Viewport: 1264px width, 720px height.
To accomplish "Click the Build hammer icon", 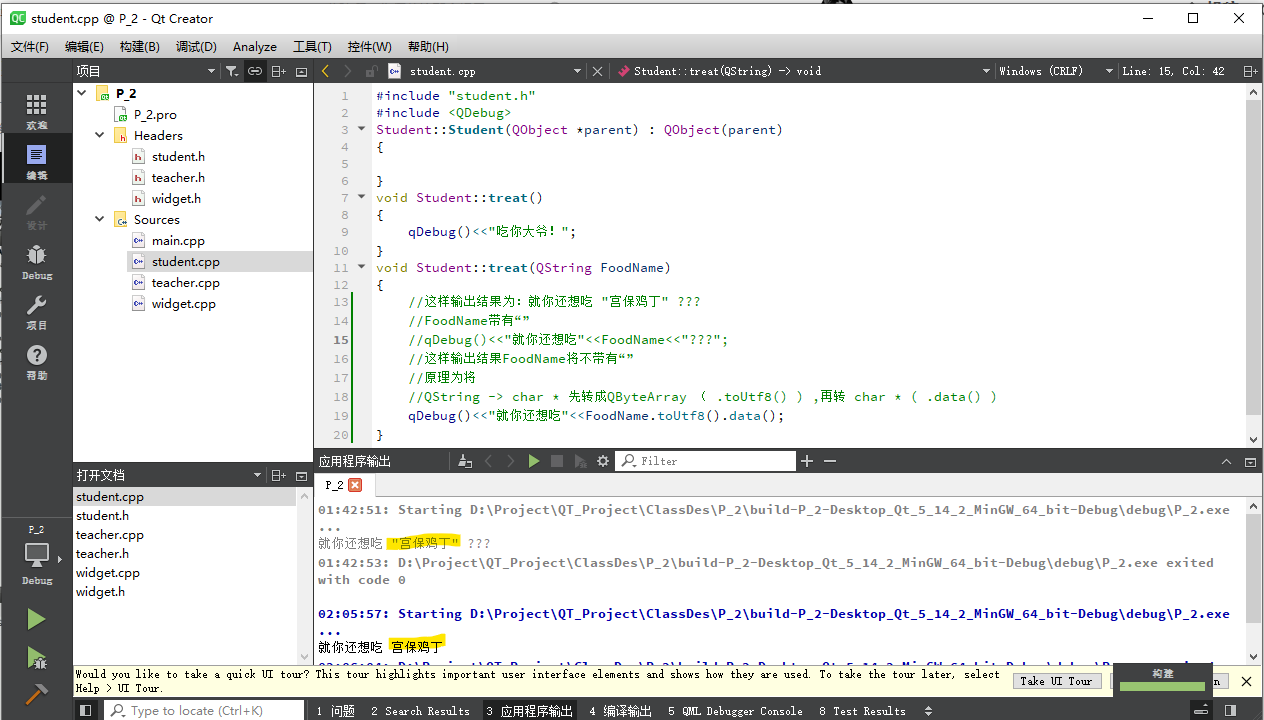I will click(36, 692).
